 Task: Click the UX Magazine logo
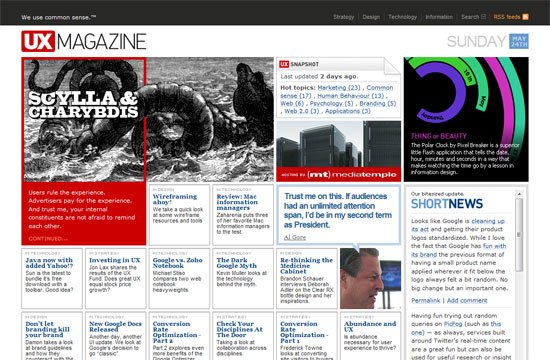coord(83,41)
